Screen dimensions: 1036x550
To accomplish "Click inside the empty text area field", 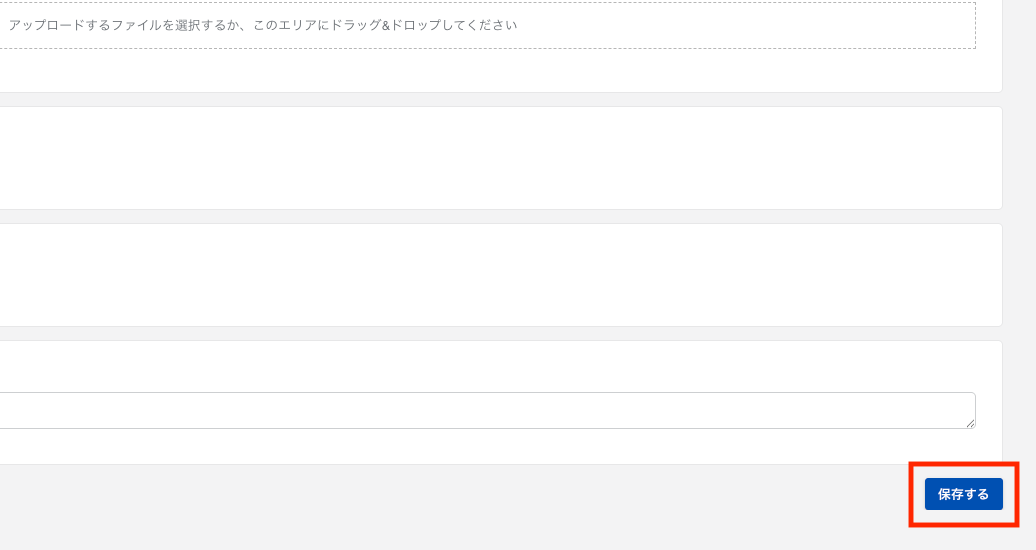I will coord(480,410).
